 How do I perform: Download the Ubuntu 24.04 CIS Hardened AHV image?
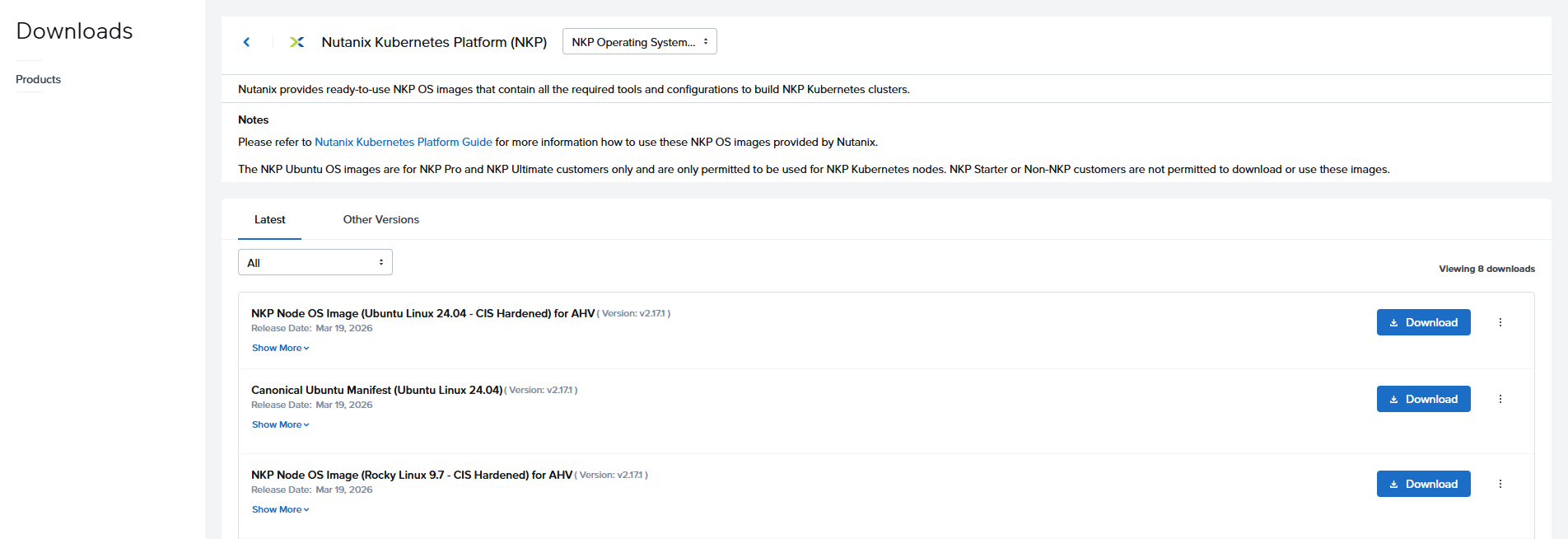pos(1424,322)
